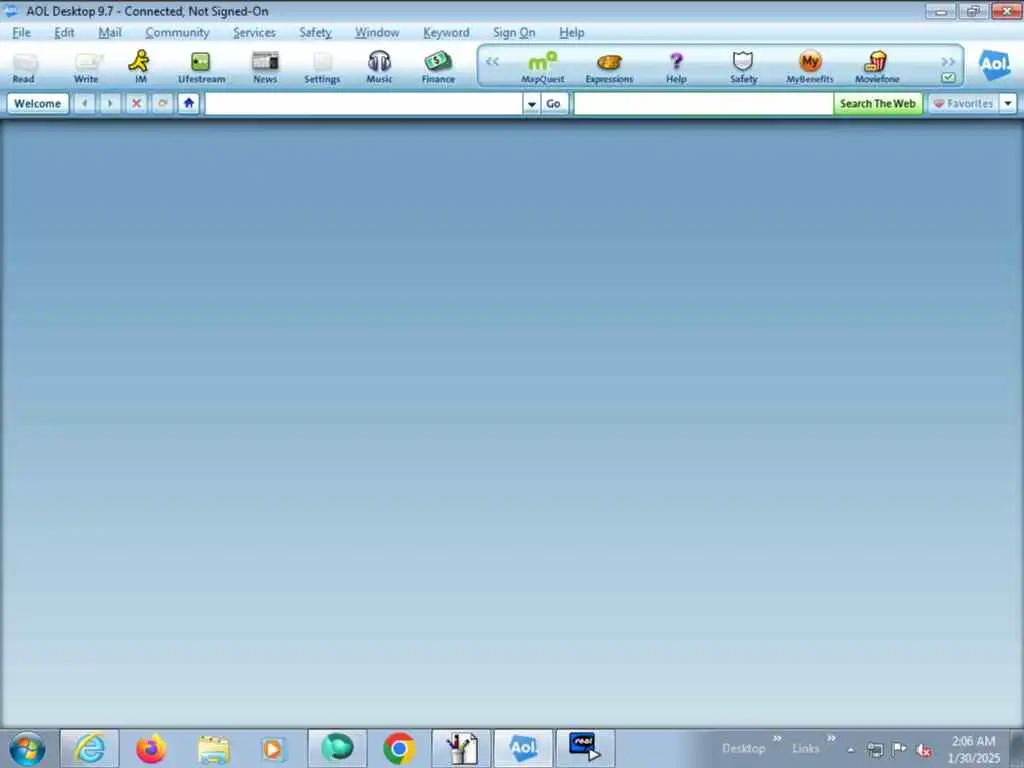
Task: Click in the URL address field
Action: click(x=364, y=104)
